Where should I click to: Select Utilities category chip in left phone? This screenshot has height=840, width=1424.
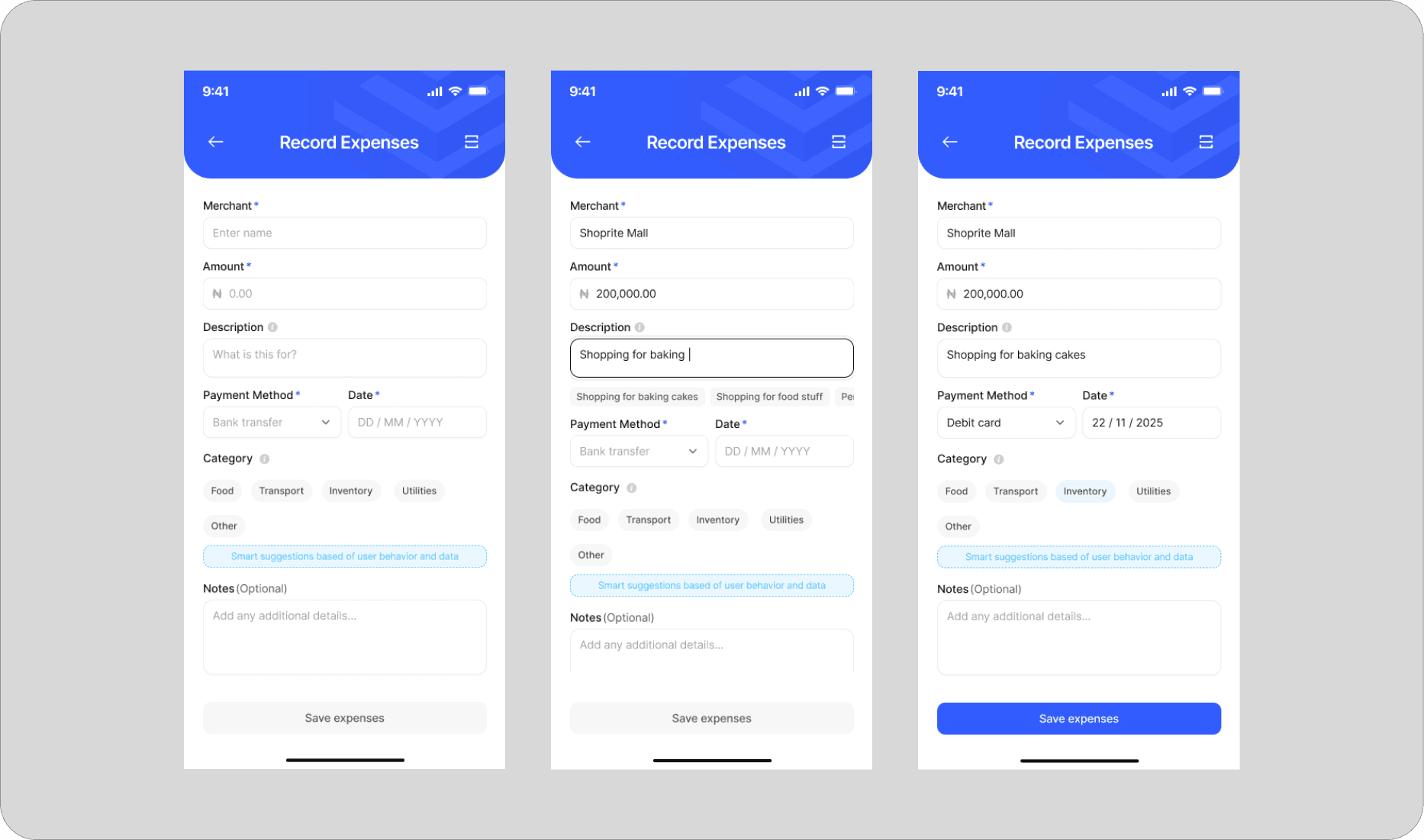(x=419, y=491)
